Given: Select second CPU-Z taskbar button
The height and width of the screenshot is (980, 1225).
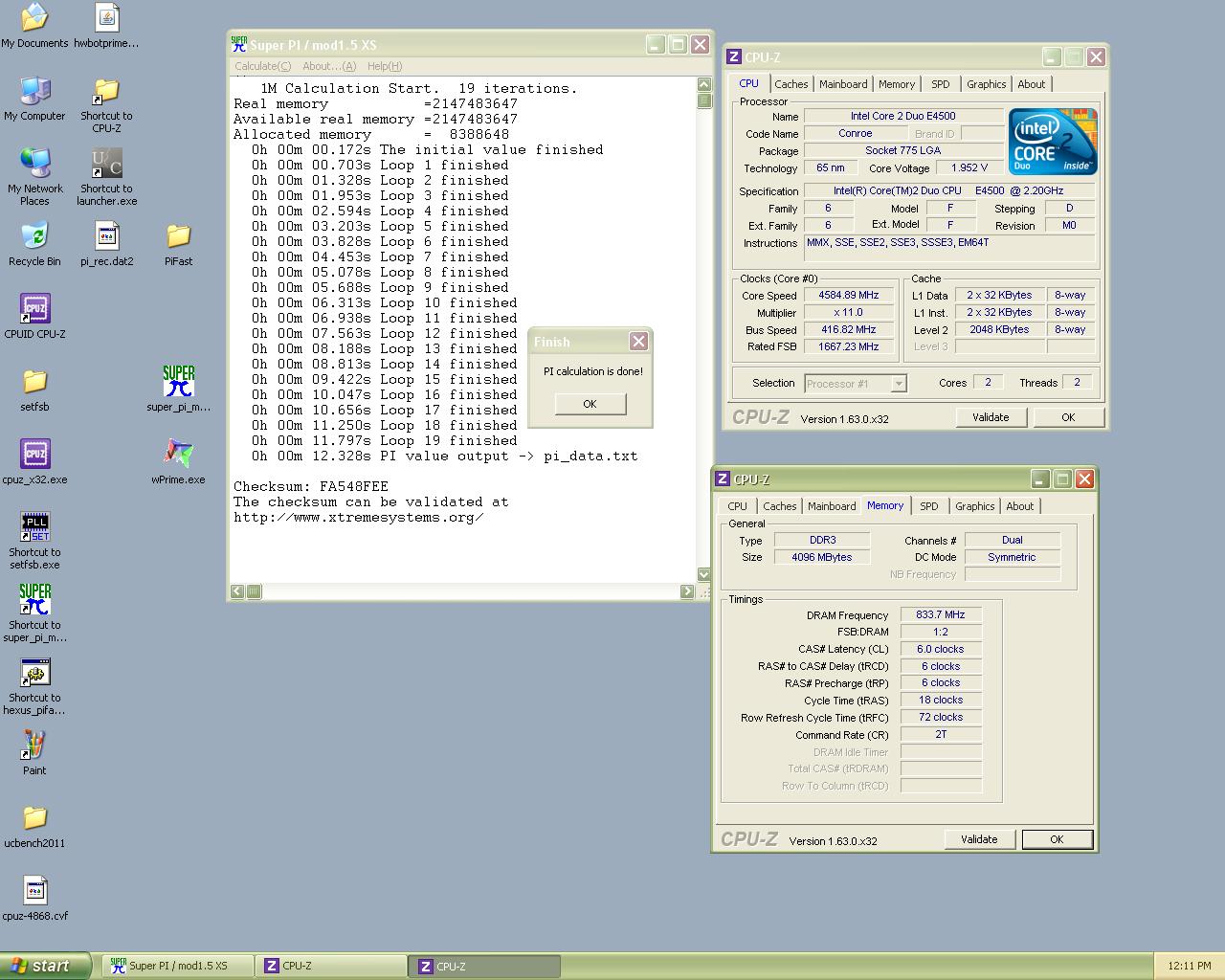Looking at the screenshot, I should click(x=484, y=966).
